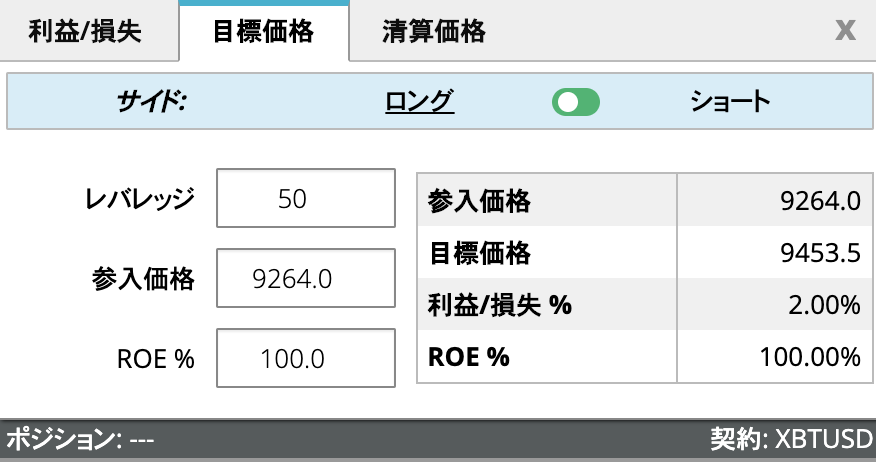Click the 目標価格 row label in results table
Screen dimensions: 876x462
(x=479, y=254)
